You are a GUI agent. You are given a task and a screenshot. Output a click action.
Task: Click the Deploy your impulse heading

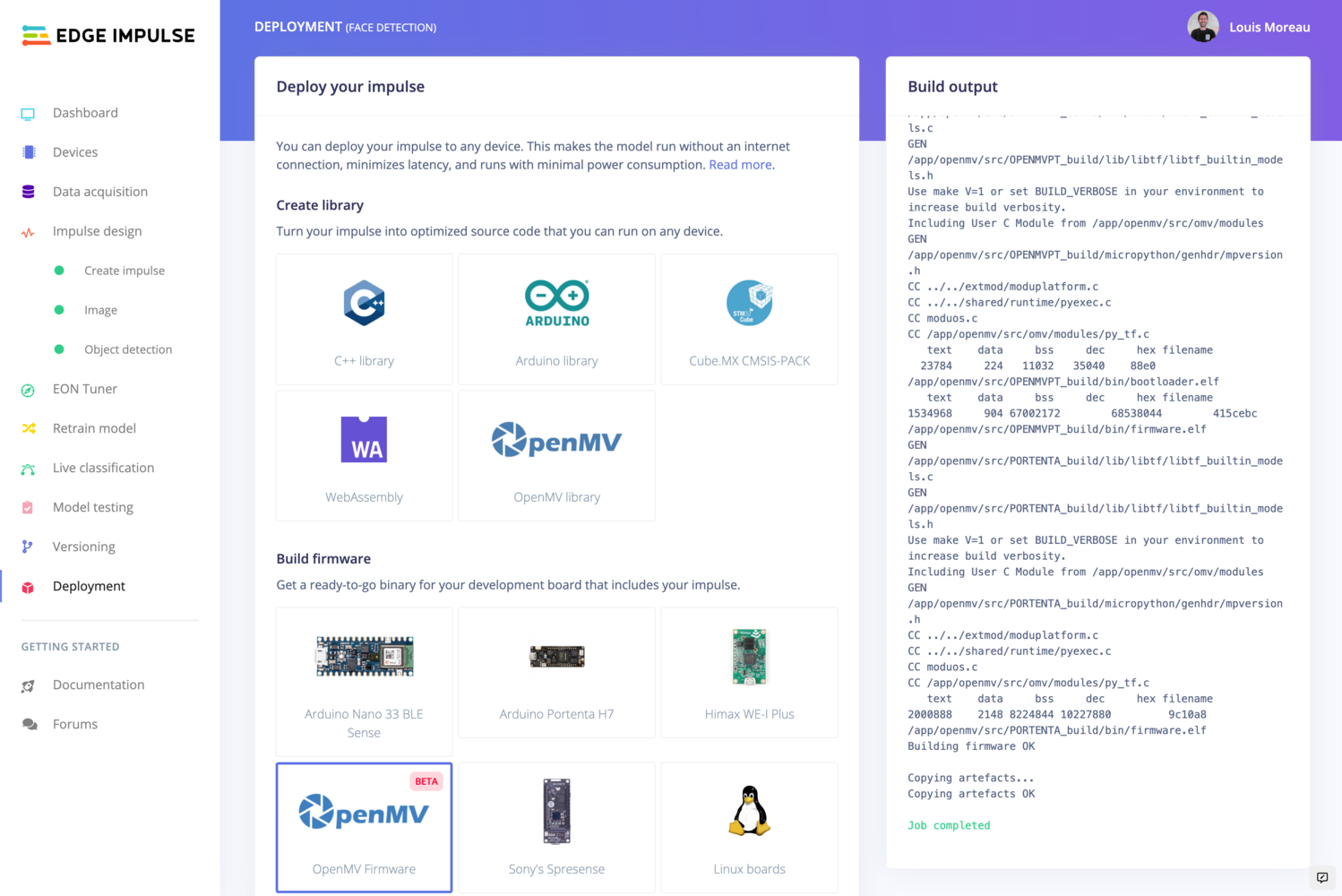point(350,87)
